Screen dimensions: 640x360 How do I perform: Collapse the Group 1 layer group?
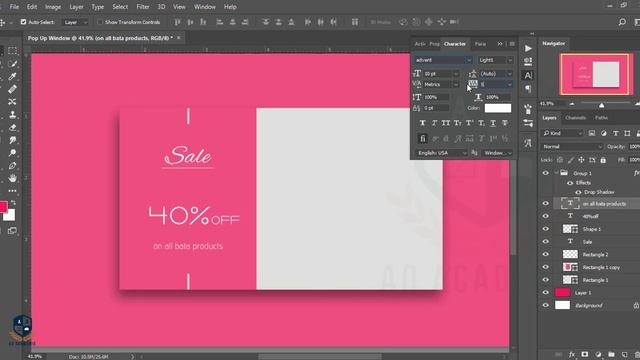(556, 173)
